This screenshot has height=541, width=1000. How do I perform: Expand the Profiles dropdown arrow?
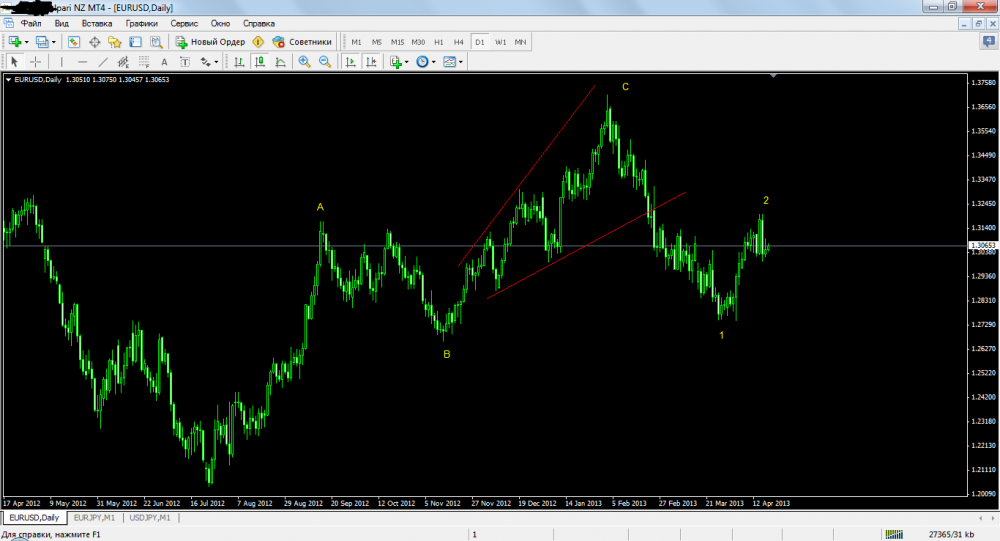[54, 42]
